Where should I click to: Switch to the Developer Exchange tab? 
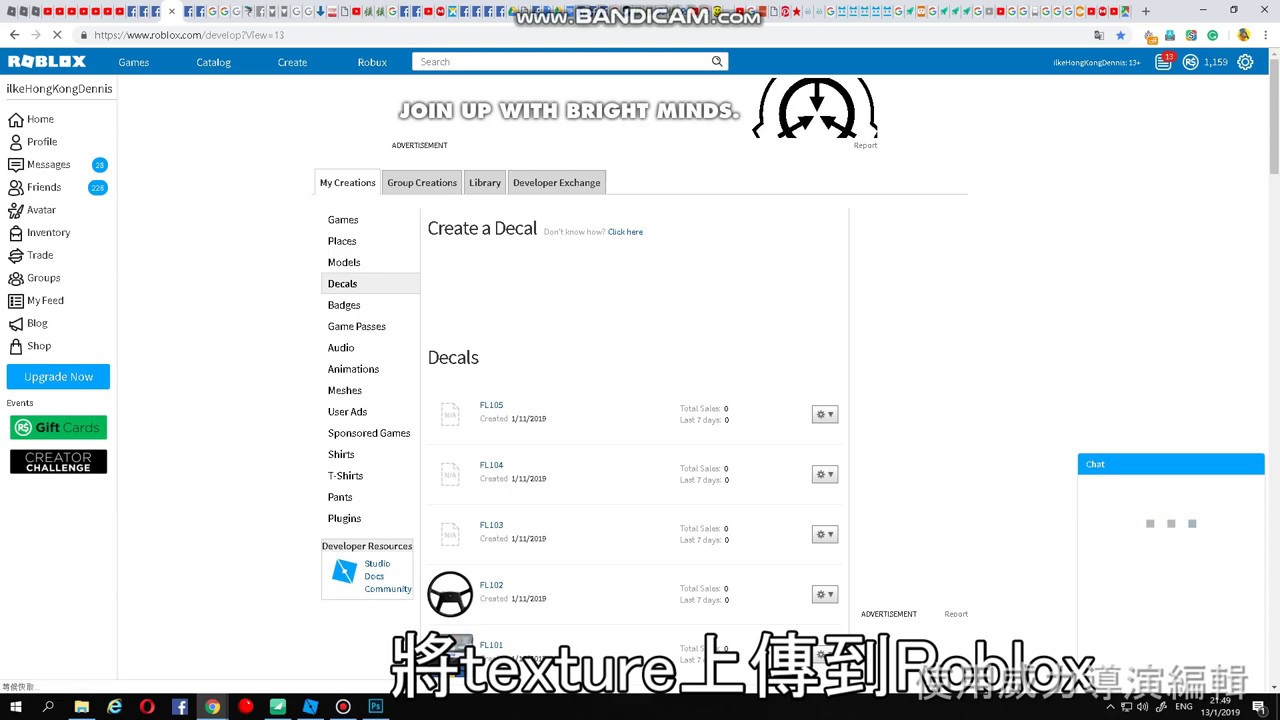pyautogui.click(x=557, y=183)
